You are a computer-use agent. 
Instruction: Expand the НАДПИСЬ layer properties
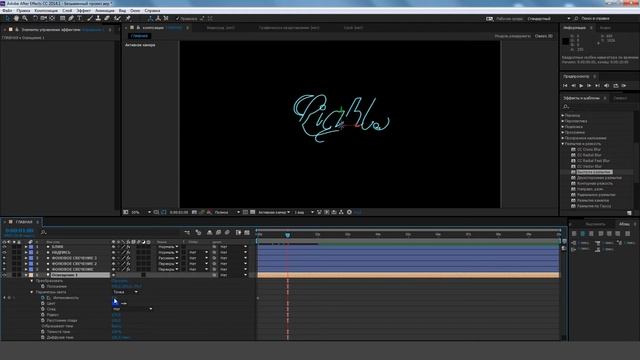[x=26, y=253]
